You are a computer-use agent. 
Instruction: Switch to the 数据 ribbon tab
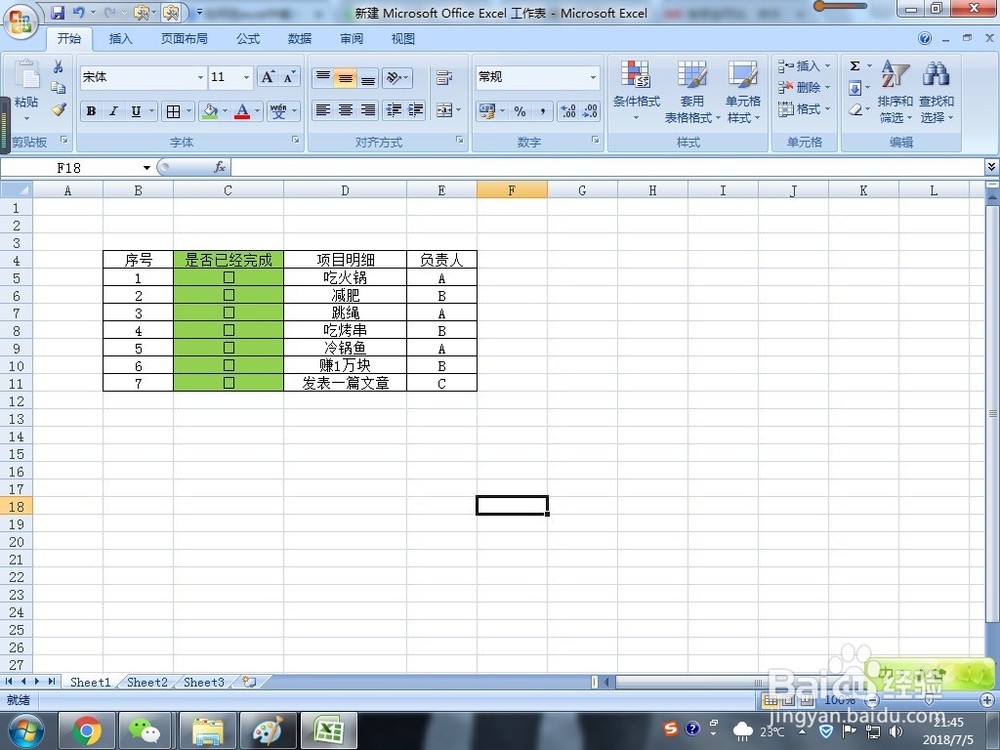[x=299, y=39]
